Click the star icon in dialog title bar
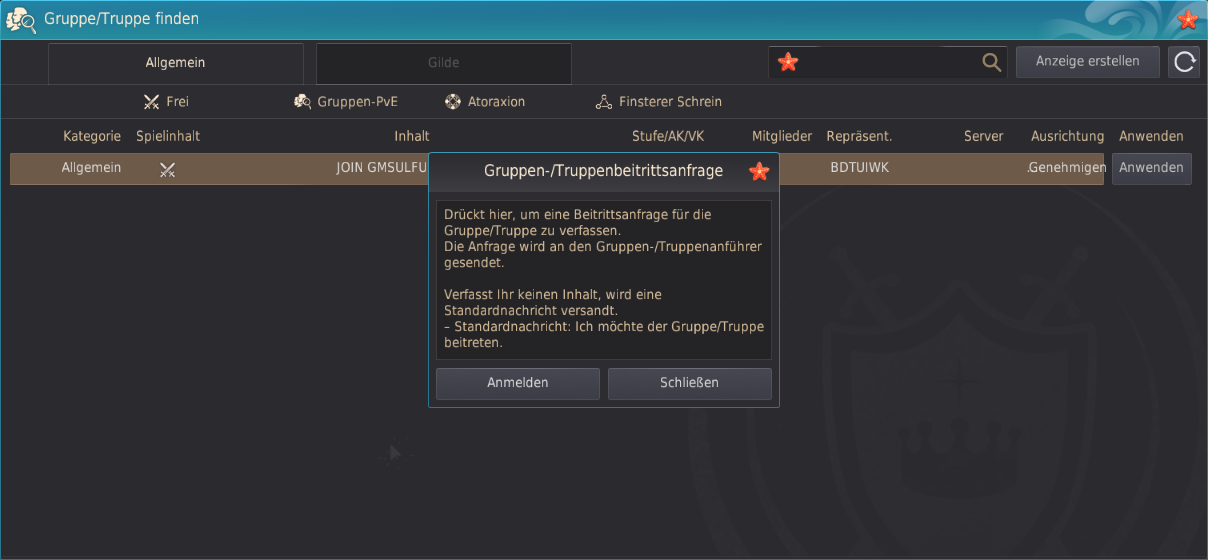Image resolution: width=1208 pixels, height=560 pixels. 759,171
